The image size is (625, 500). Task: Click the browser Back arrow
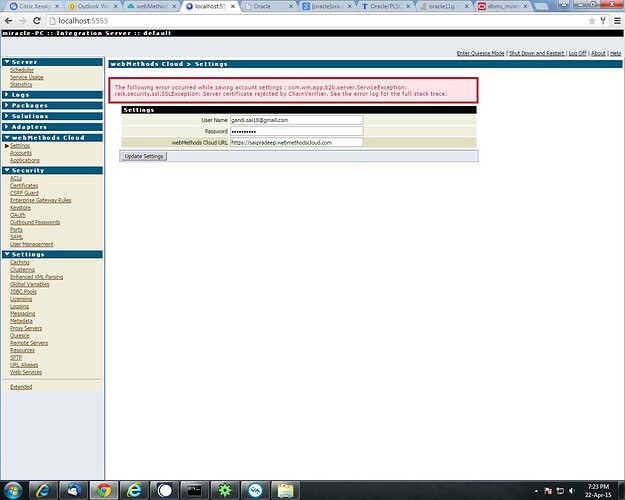tap(8, 21)
